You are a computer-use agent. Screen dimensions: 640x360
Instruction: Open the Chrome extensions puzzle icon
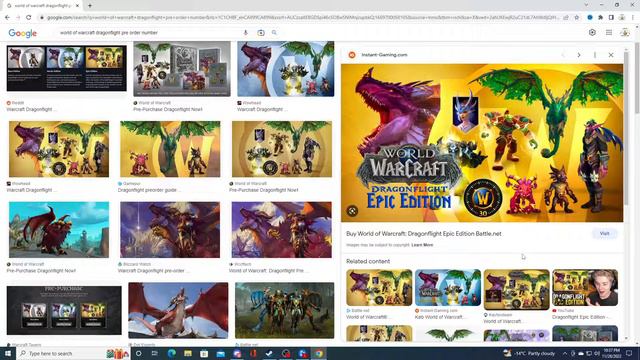coord(600,18)
